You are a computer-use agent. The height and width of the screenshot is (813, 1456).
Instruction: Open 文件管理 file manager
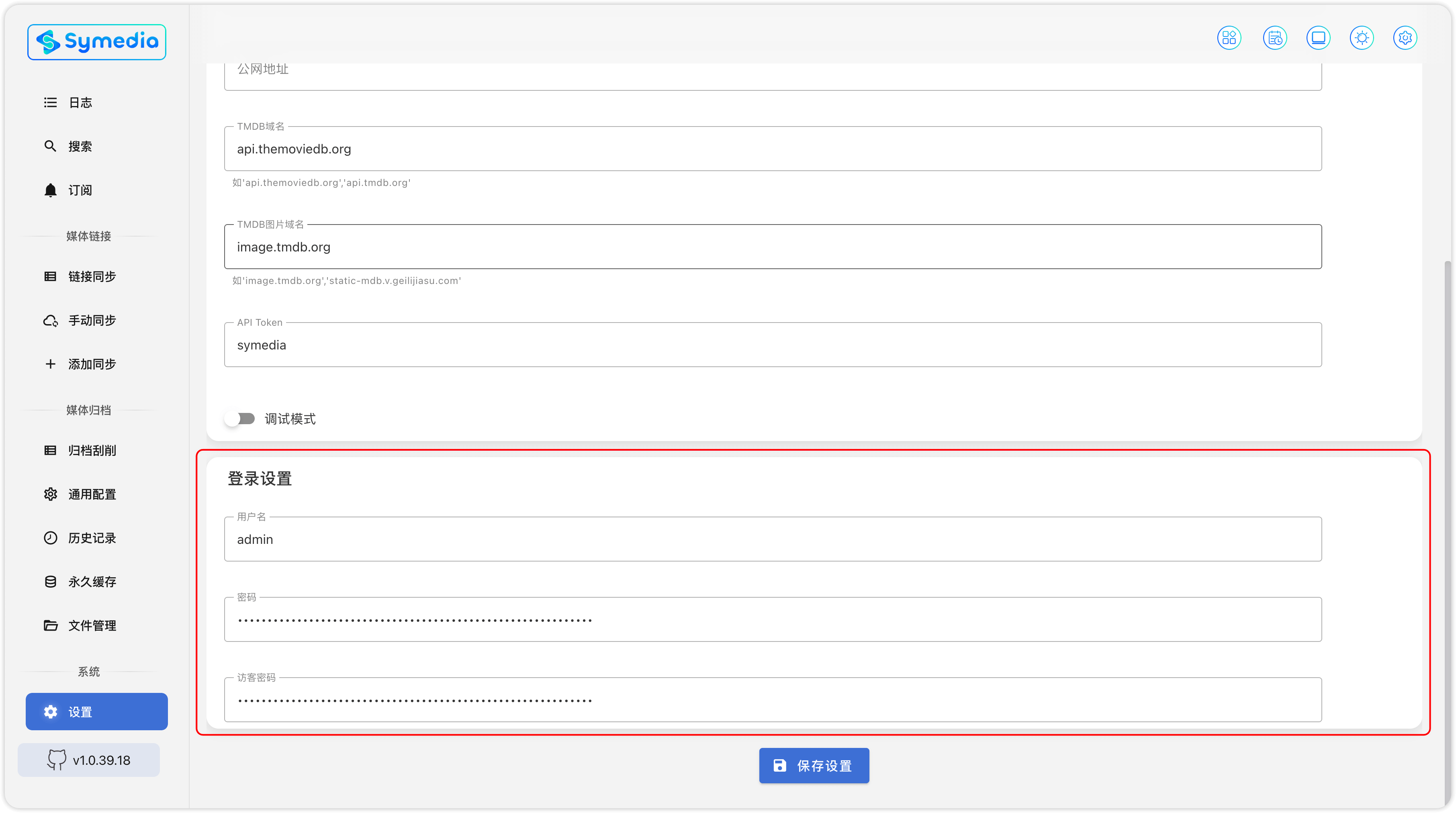[x=92, y=625]
